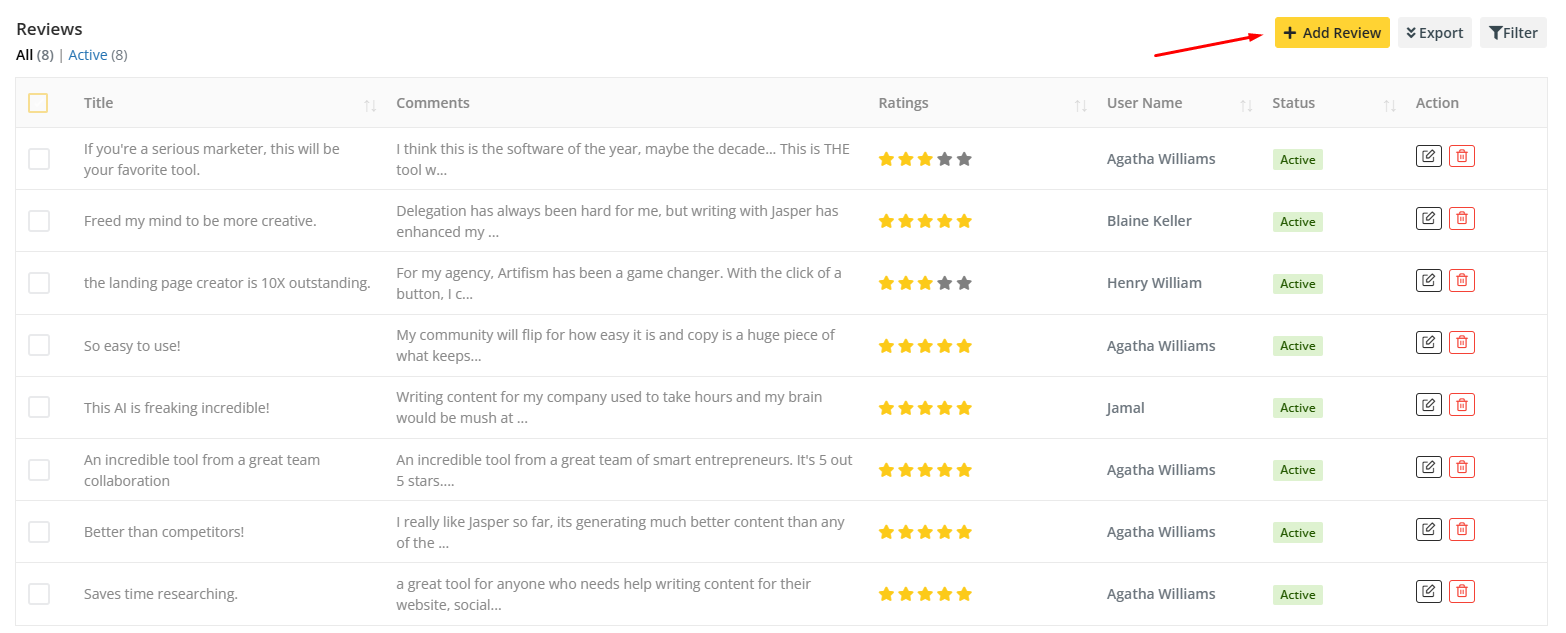Edit the Jamal review entry

[1429, 405]
